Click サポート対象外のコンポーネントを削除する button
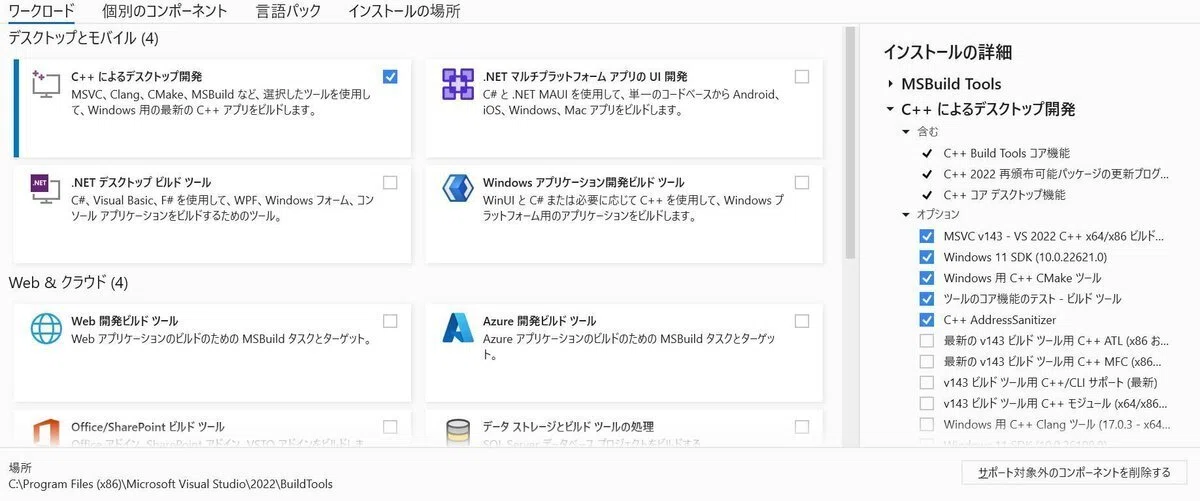1200x501 pixels. (x=1073, y=472)
